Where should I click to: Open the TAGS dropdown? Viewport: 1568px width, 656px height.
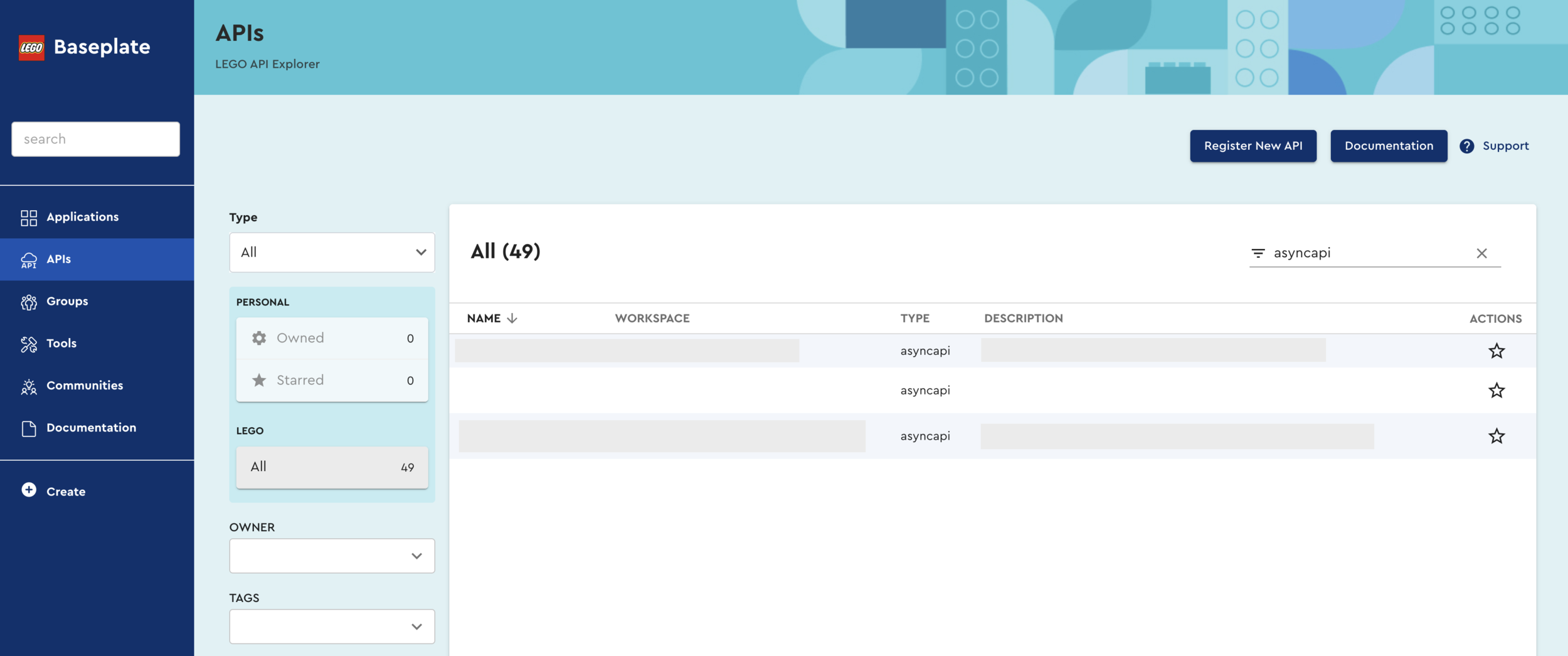[332, 627]
